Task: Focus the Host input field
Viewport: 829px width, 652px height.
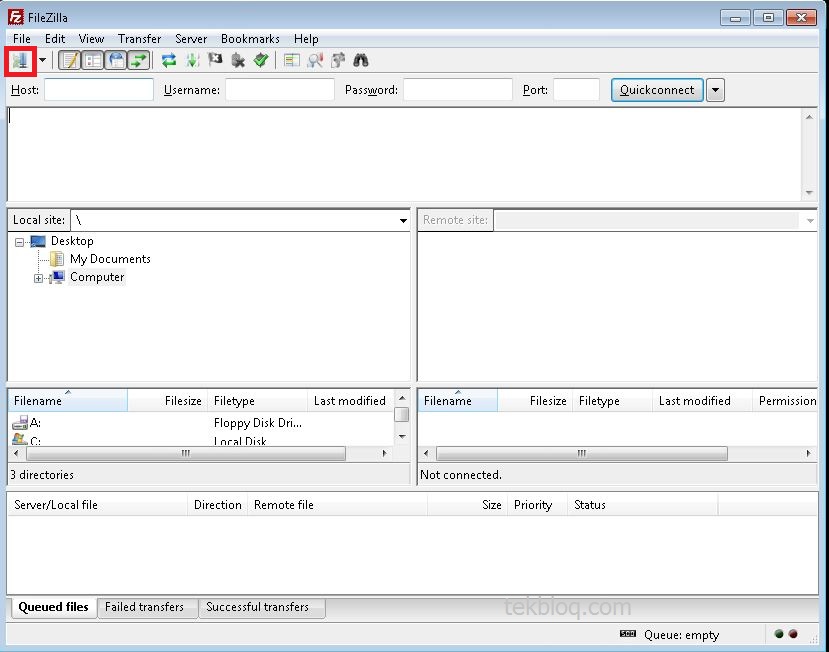Action: coord(99,90)
